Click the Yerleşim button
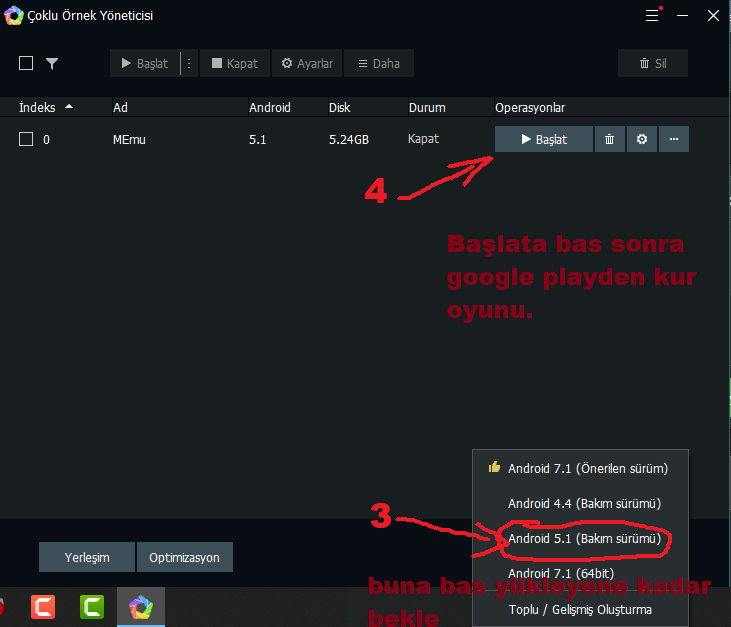This screenshot has width=731, height=627. pos(87,557)
